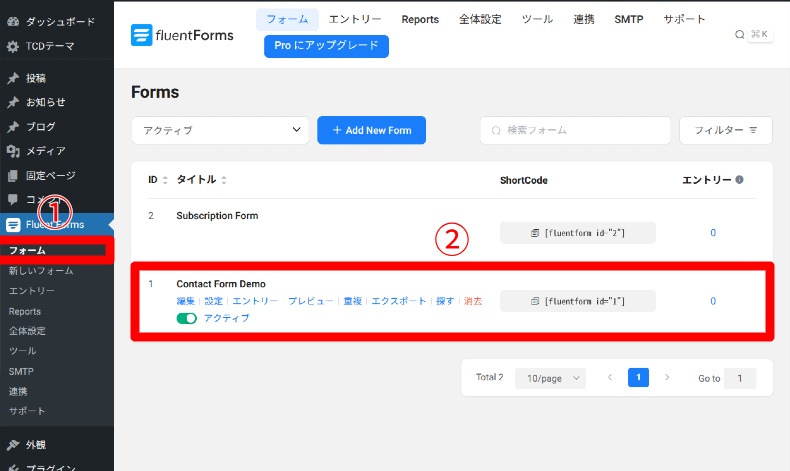The image size is (790, 471).
Task: Go to next page arrow
Action: (667, 377)
